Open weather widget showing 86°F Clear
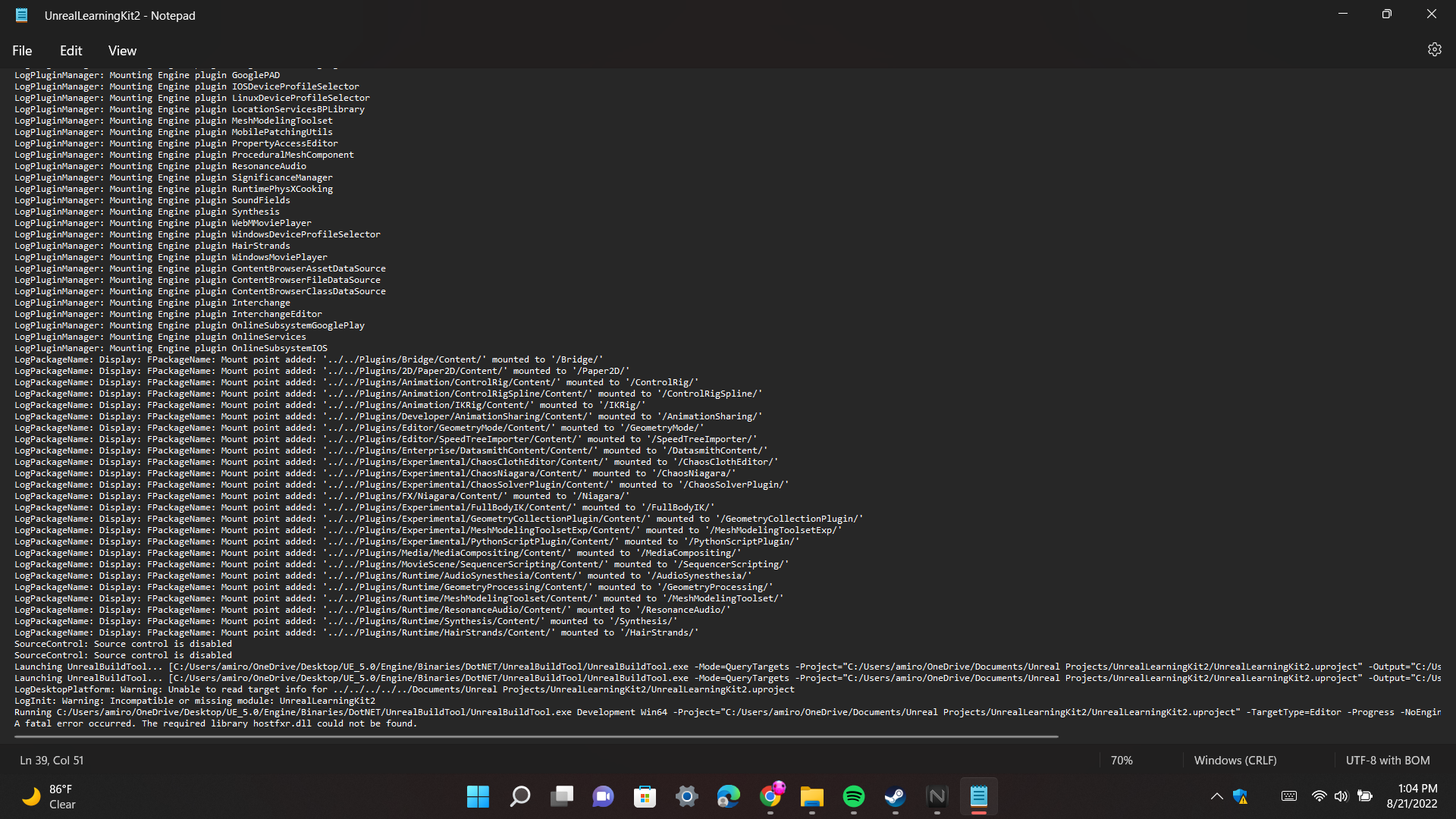 point(49,796)
